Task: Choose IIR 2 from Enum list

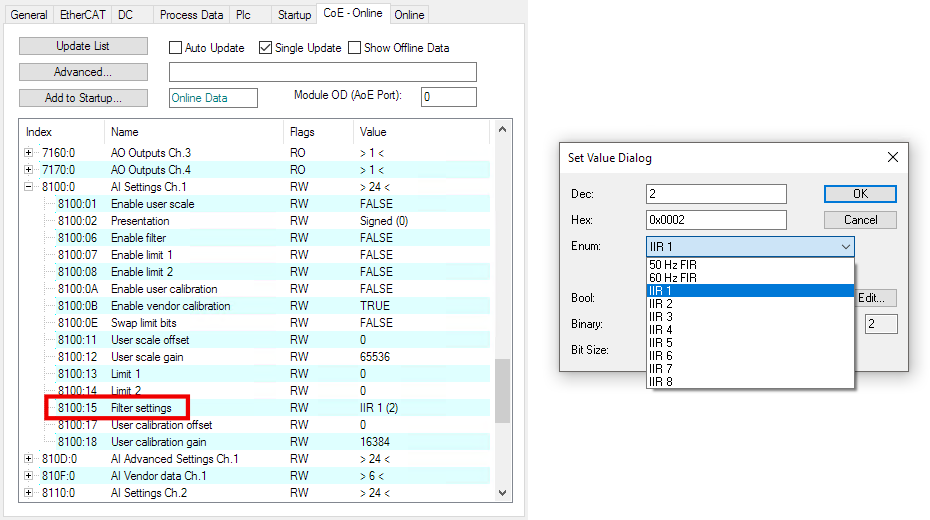Action: point(750,304)
